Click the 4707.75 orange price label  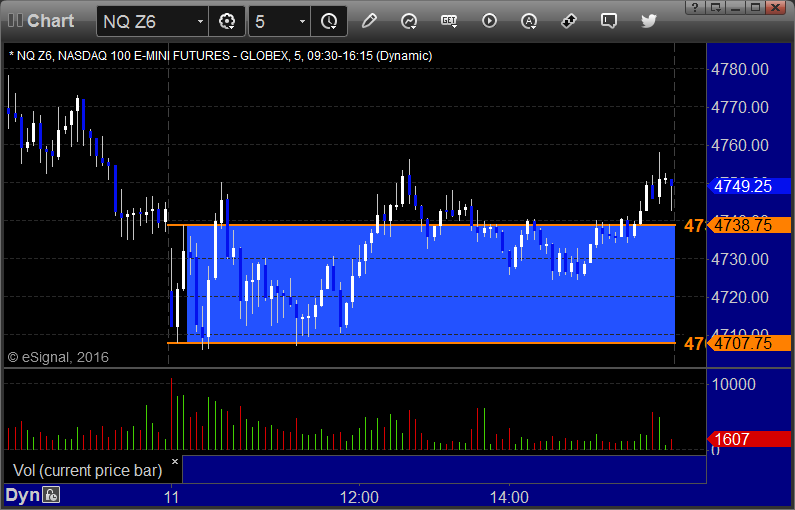click(x=748, y=343)
